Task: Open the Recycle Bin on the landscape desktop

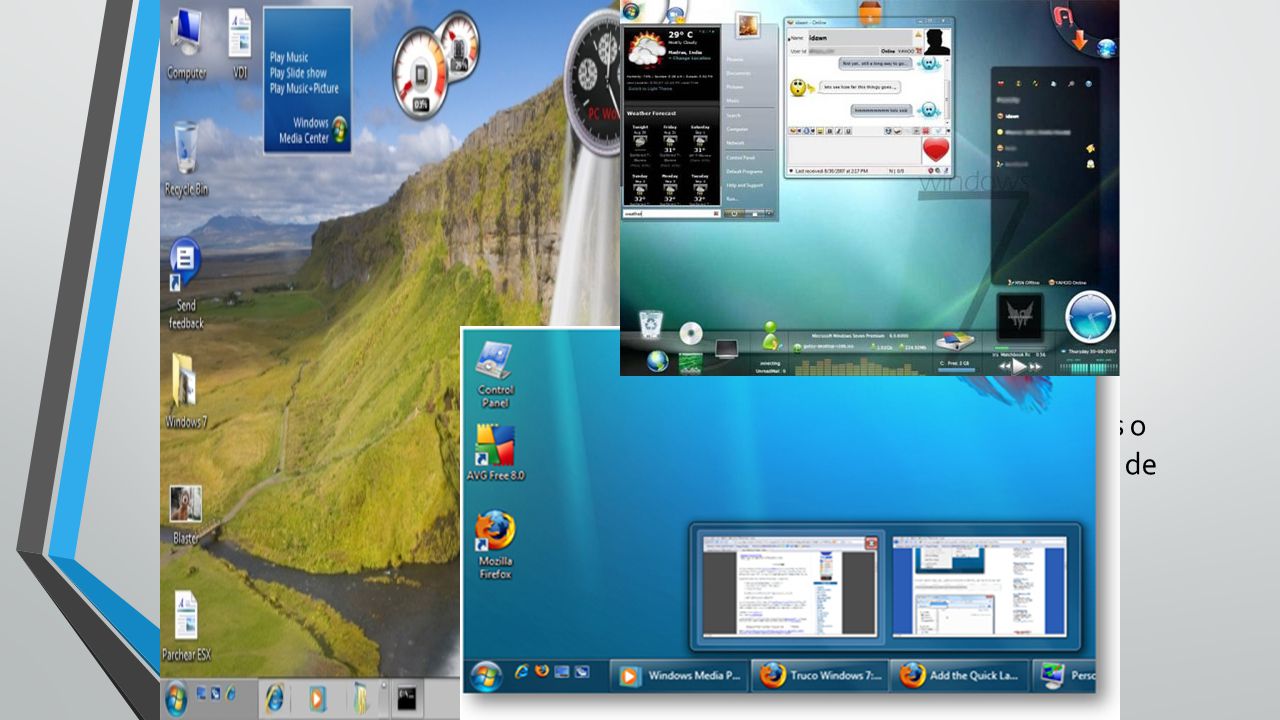Action: [x=186, y=158]
